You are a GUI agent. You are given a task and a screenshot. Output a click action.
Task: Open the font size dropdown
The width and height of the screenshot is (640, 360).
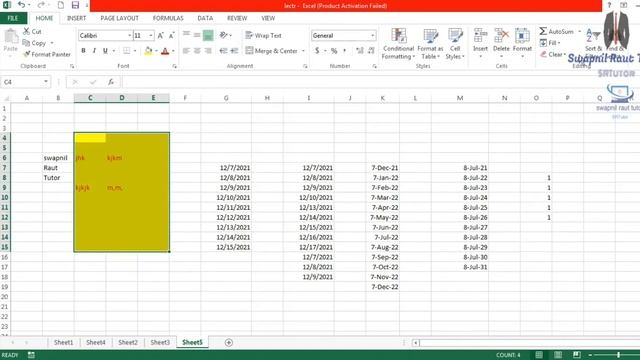click(x=151, y=36)
